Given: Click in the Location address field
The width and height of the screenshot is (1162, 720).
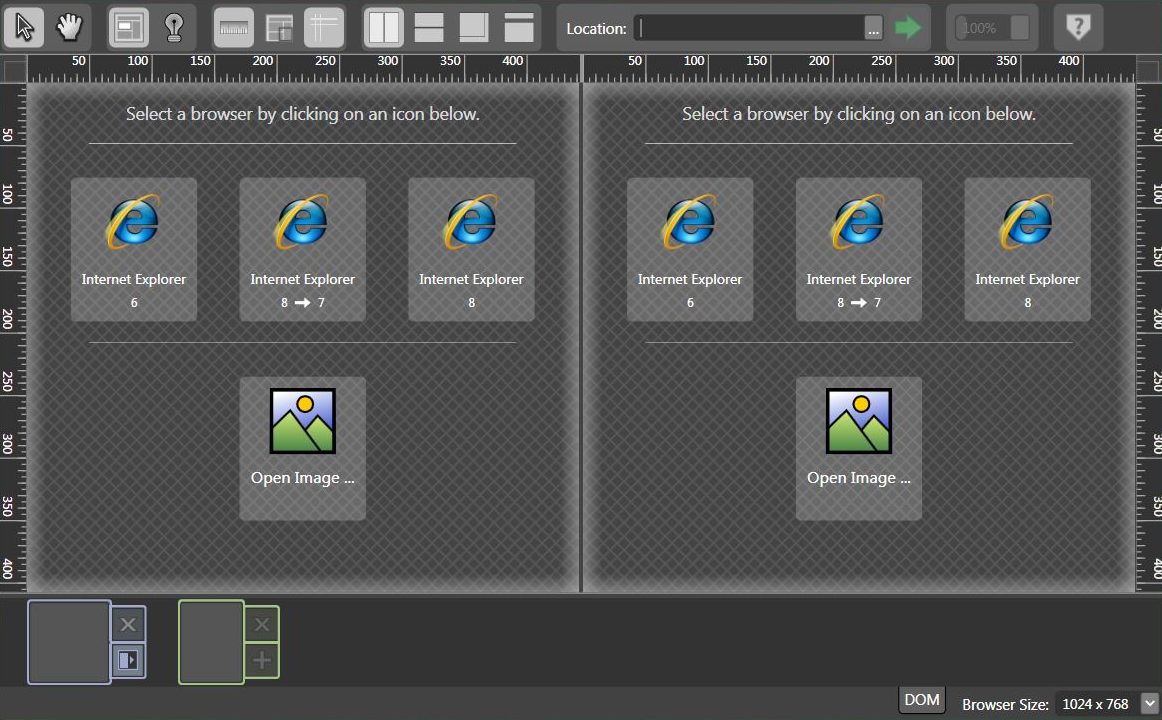Looking at the screenshot, I should 749,28.
